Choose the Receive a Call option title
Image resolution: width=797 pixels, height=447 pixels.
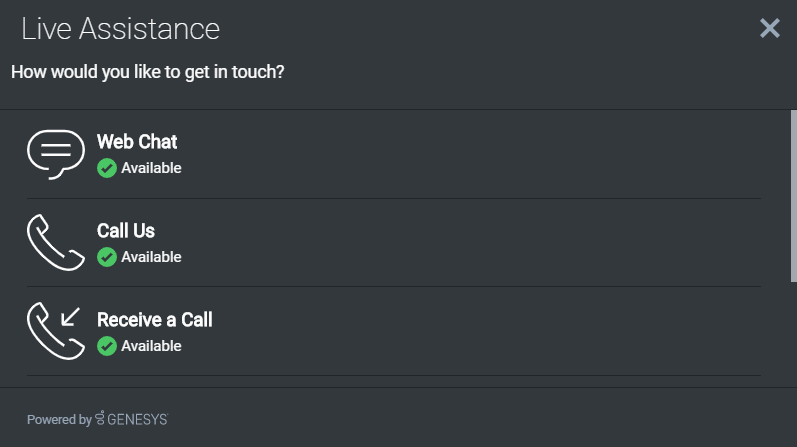point(155,320)
